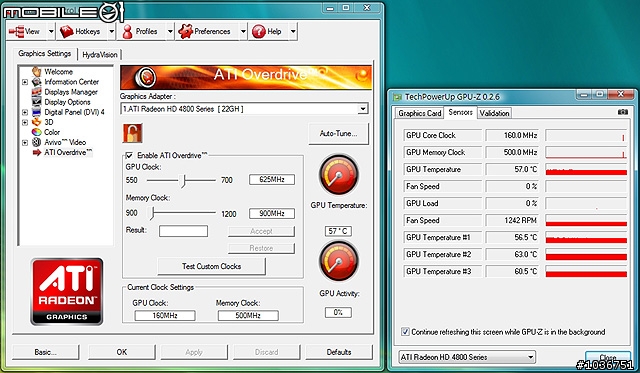Click the GPU-Z title bar icon
This screenshot has width=640, height=373.
(398, 97)
